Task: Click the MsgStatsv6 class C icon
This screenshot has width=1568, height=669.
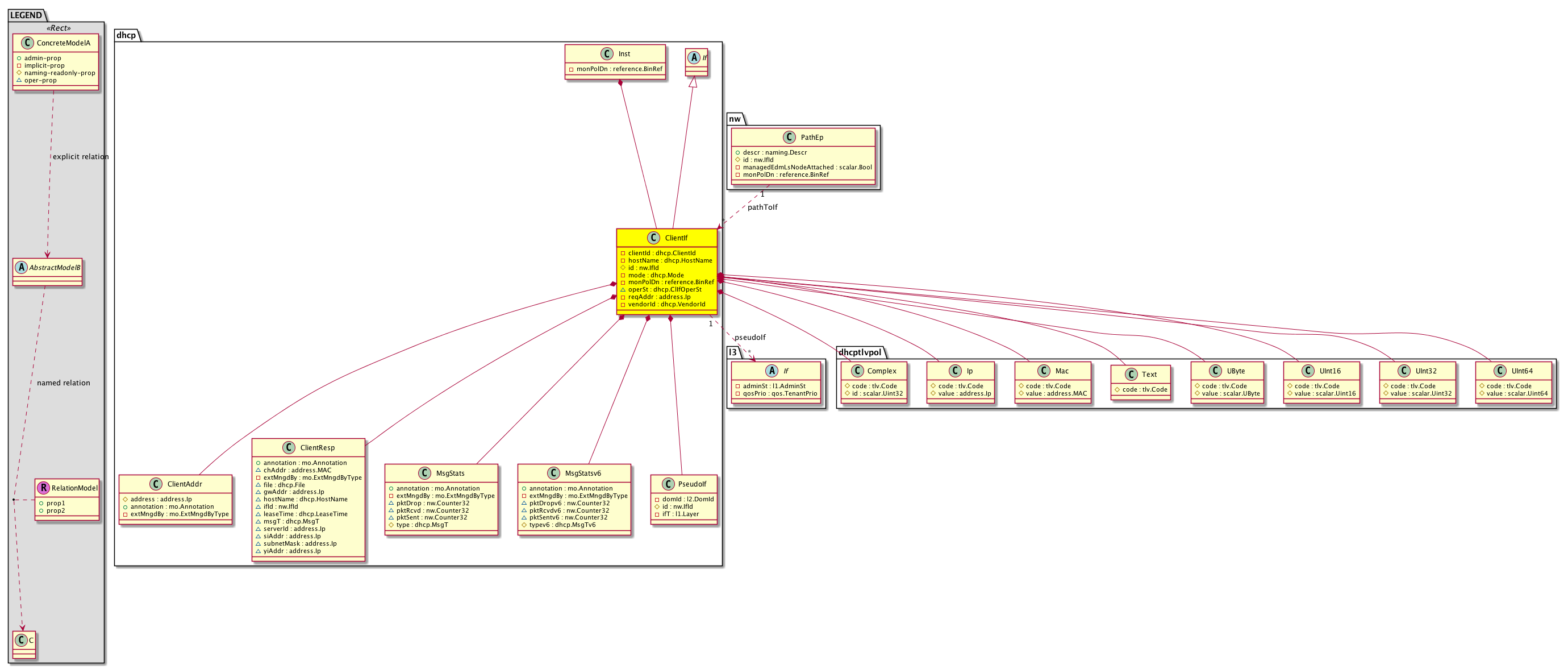Action: coord(553,473)
